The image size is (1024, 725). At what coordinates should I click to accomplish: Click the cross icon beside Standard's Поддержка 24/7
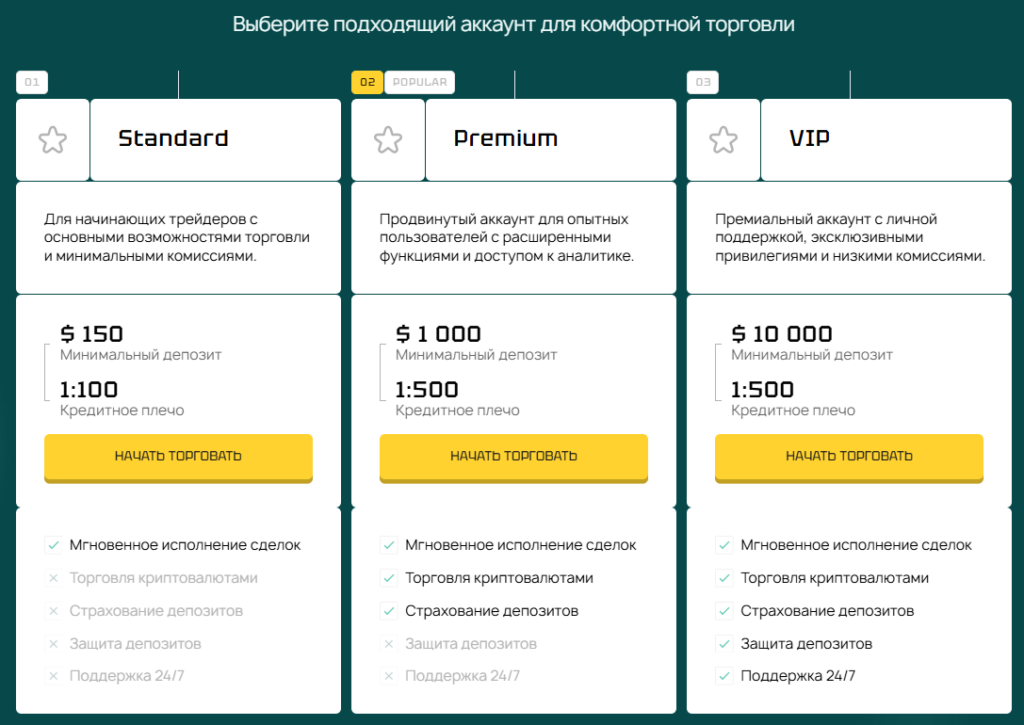(x=53, y=676)
